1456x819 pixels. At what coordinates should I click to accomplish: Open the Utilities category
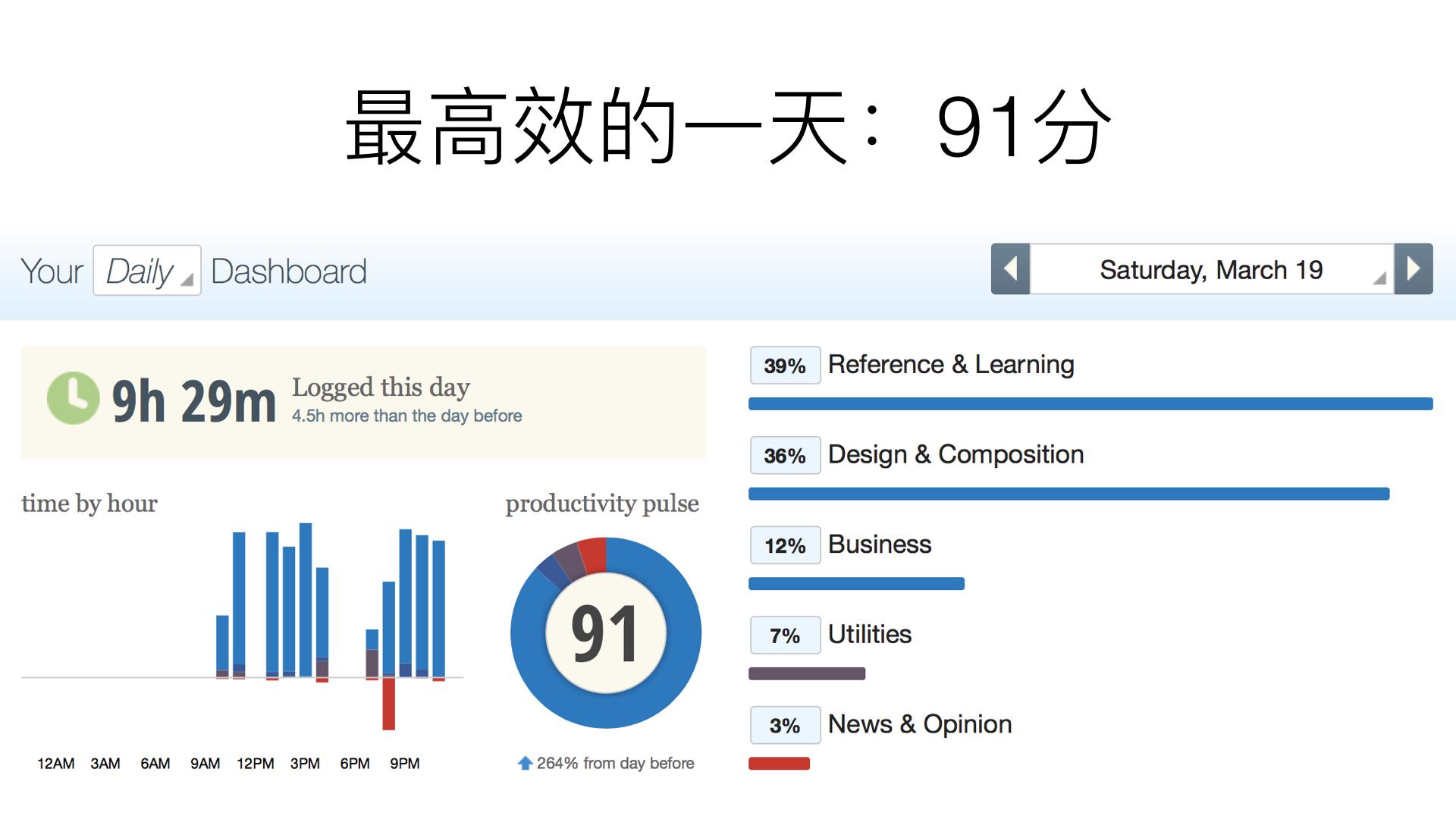coord(870,634)
